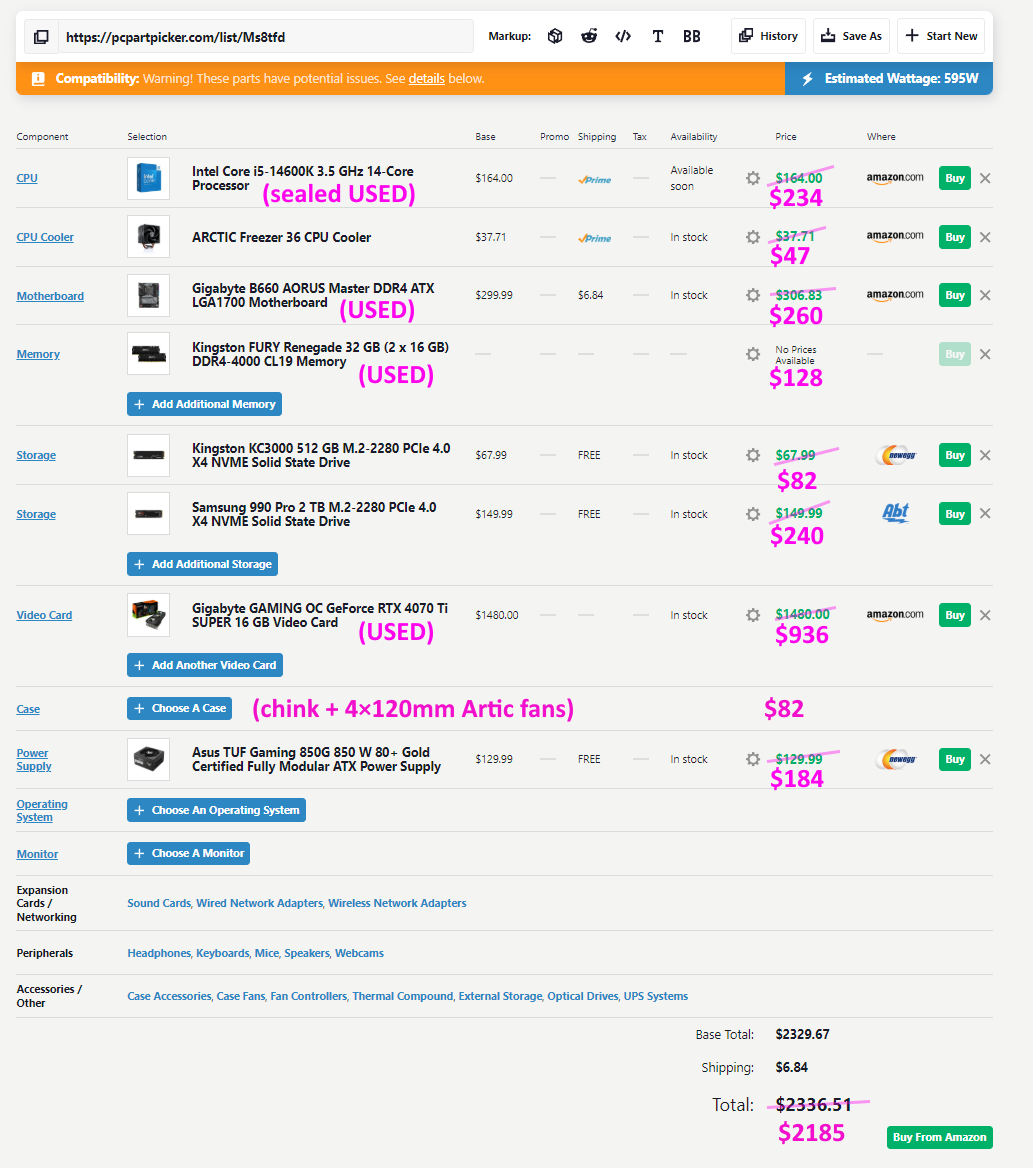Remove Samsung 990 Pro with X

point(985,513)
